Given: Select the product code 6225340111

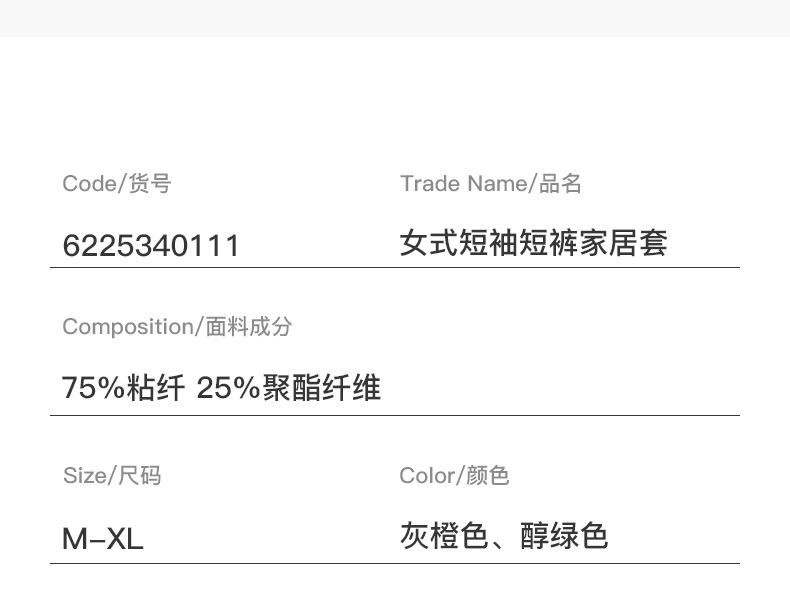Looking at the screenshot, I should (151, 246).
